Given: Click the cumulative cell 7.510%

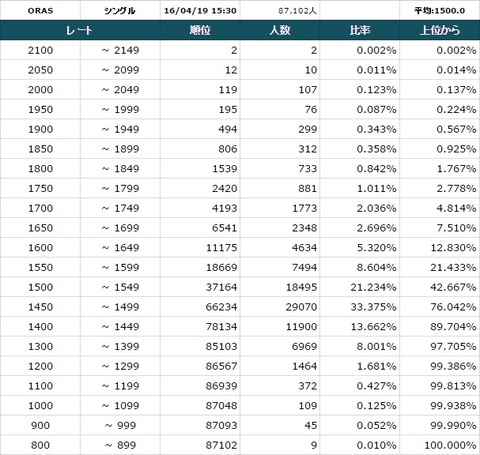Looking at the screenshot, I should (440, 228).
